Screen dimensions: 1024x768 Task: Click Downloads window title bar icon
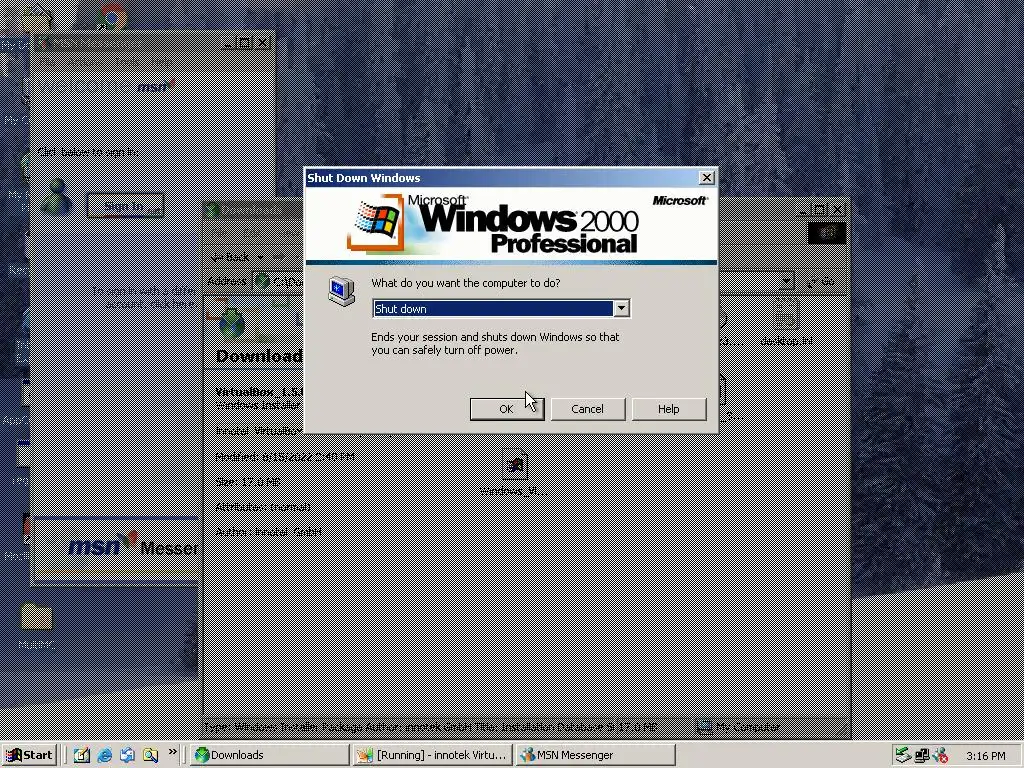(212, 210)
